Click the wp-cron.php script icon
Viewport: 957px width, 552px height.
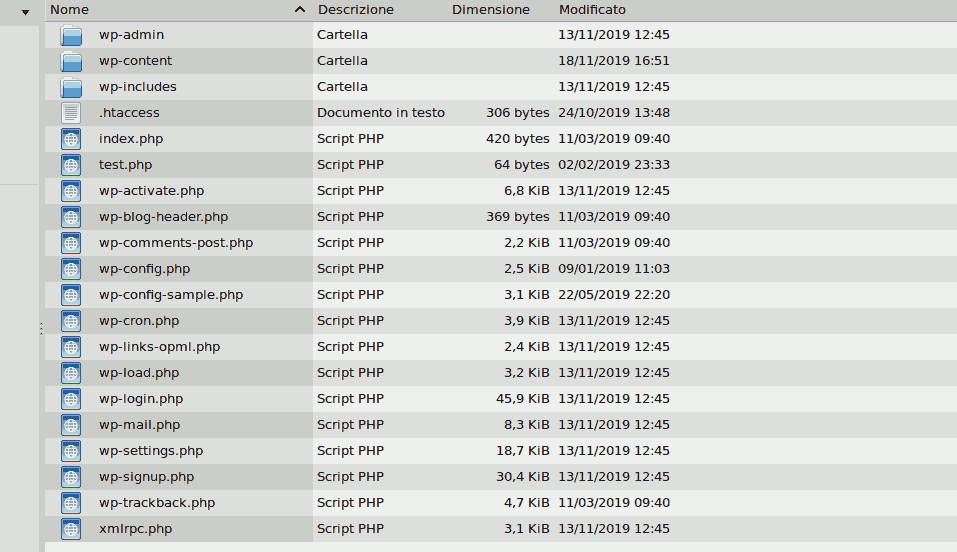71,321
